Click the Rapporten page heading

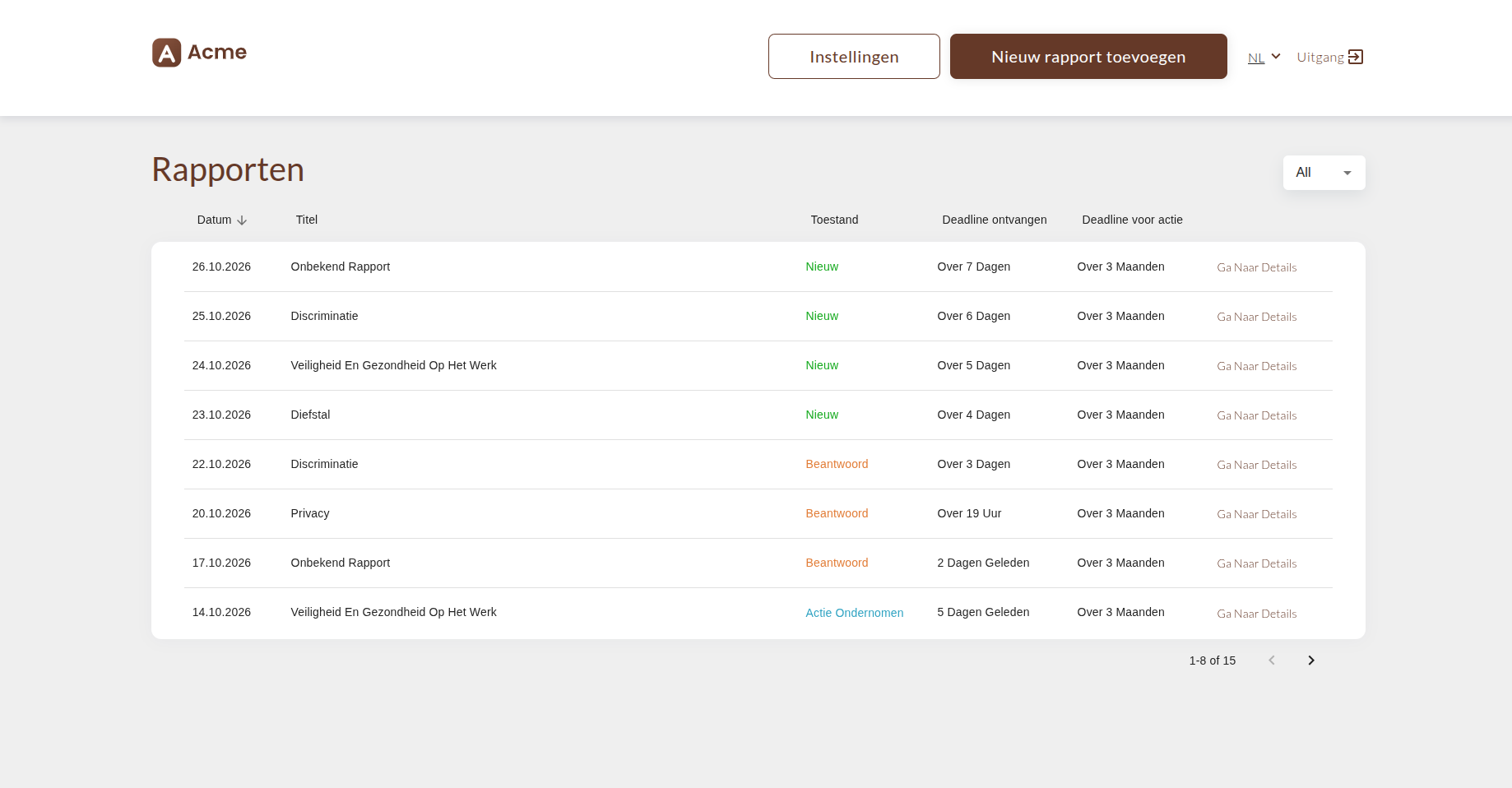tap(228, 169)
